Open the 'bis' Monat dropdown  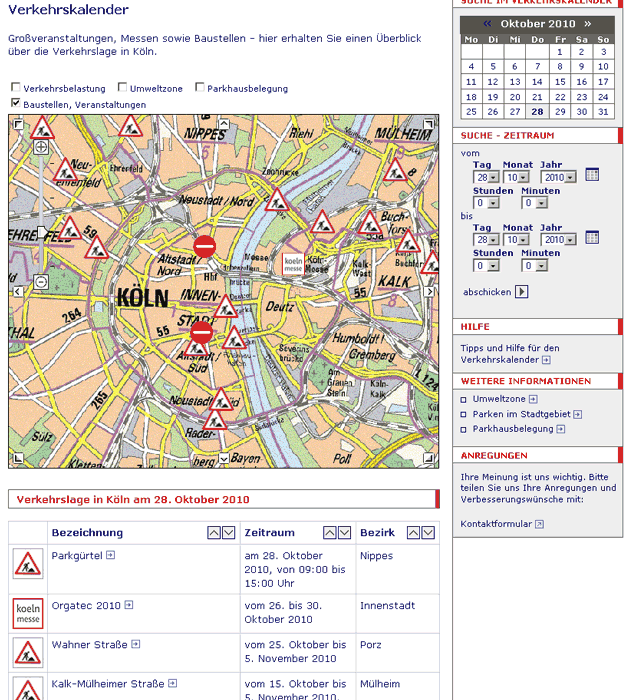(x=516, y=240)
